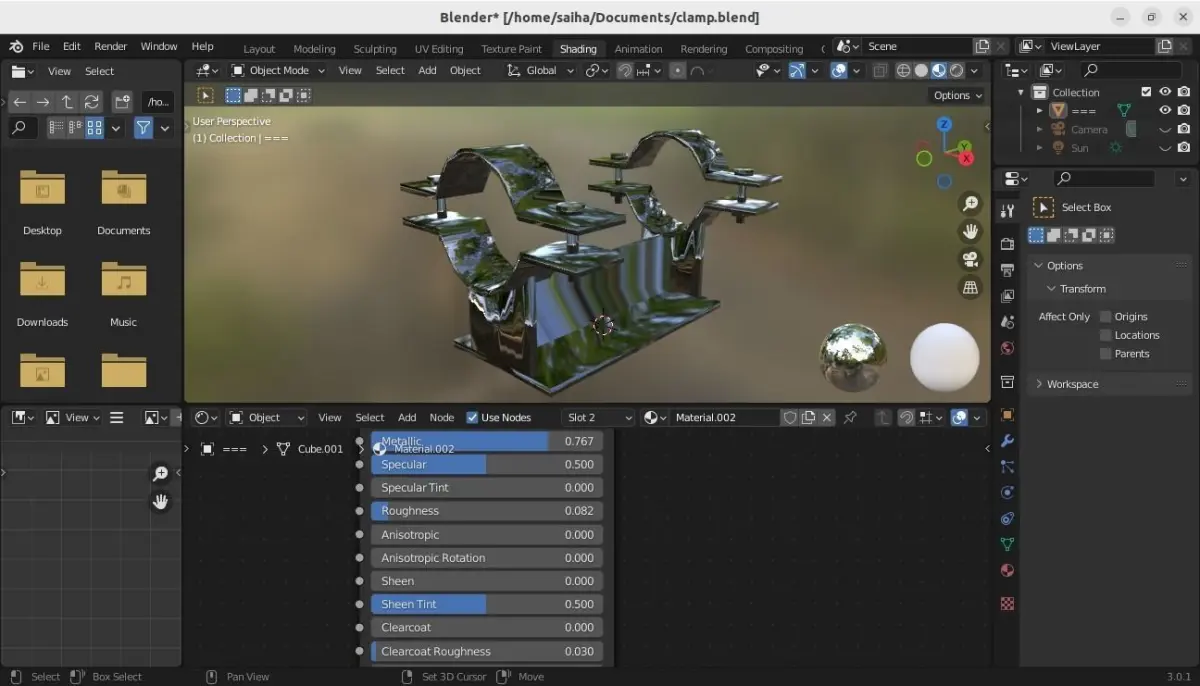The width and height of the screenshot is (1200, 686).
Task: Toggle X-ray mode in viewport header
Action: [879, 71]
